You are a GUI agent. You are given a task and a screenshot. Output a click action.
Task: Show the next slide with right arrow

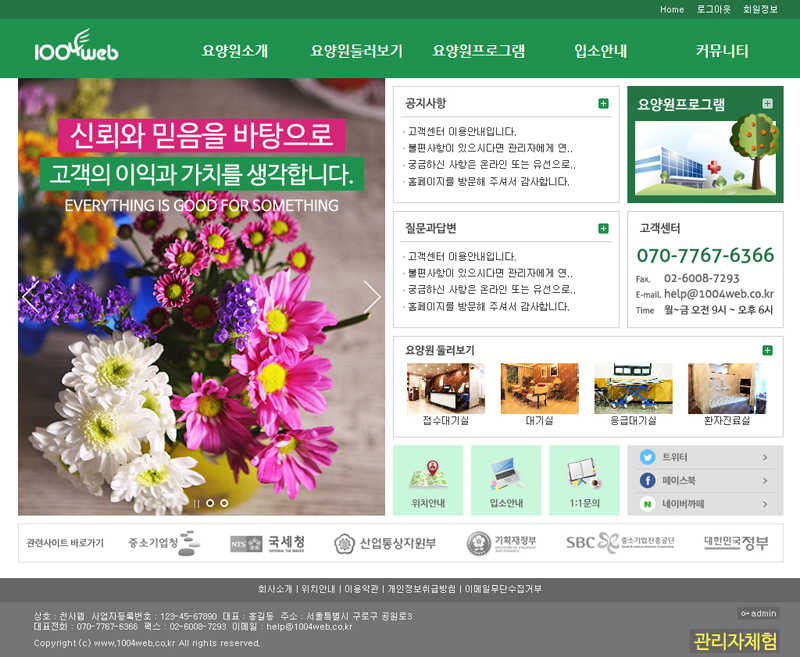[x=372, y=296]
